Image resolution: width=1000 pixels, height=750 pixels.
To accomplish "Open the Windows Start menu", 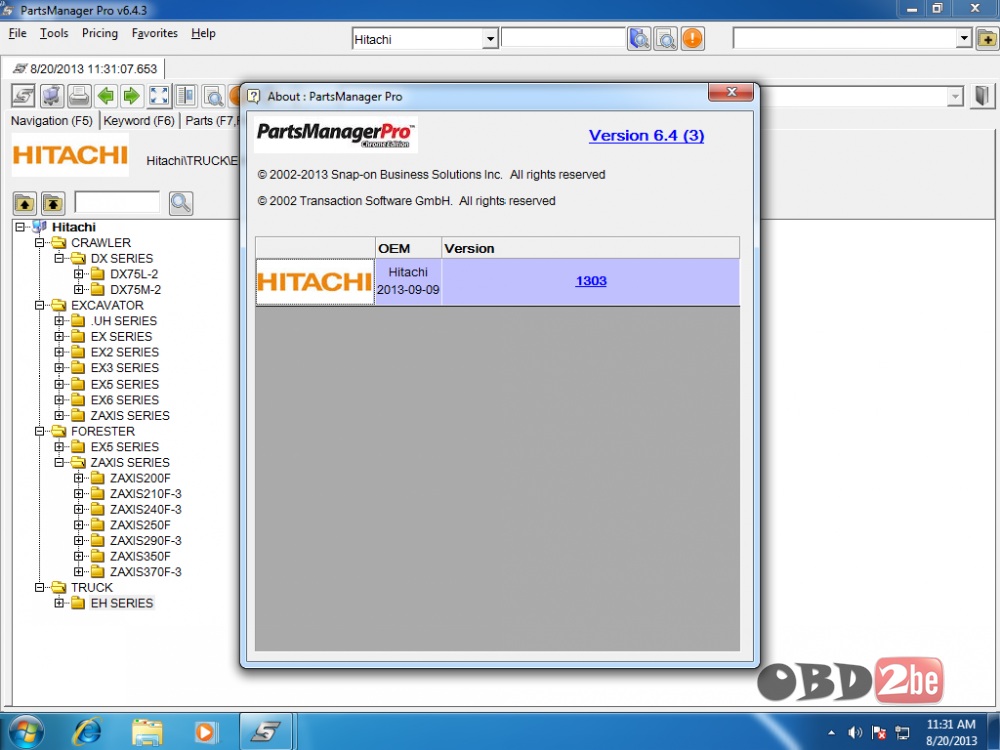I will coord(26,732).
